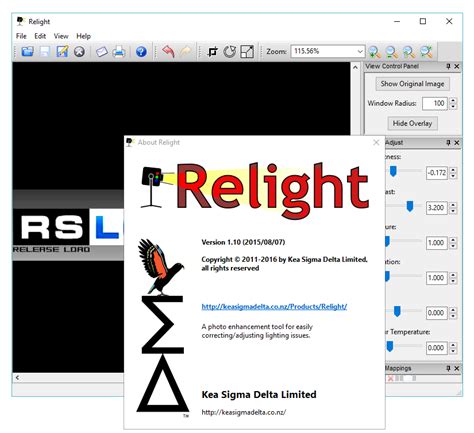Click up arrow beside the Temperature value
474x433 pixels.
(x=453, y=345)
